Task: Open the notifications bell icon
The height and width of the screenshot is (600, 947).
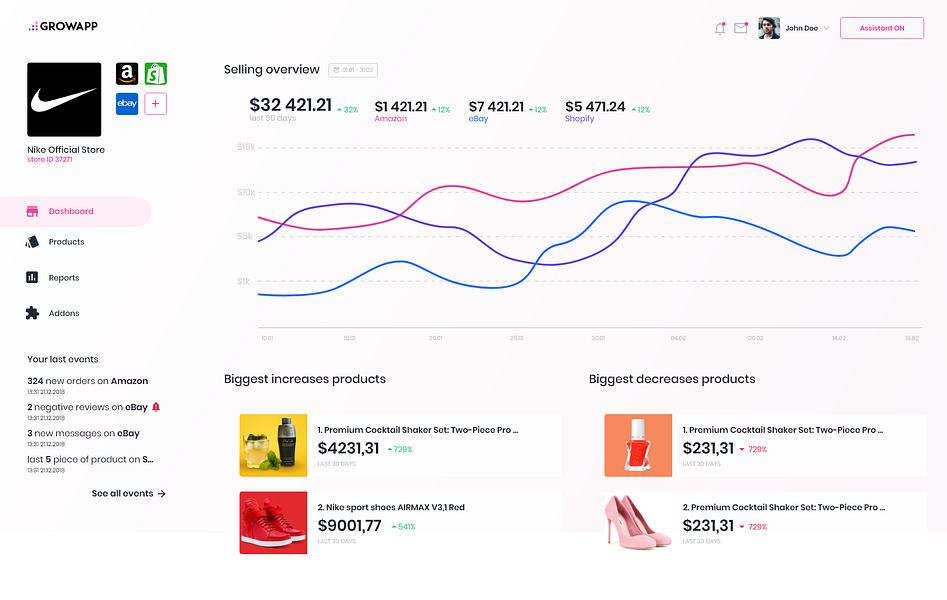Action: point(720,28)
